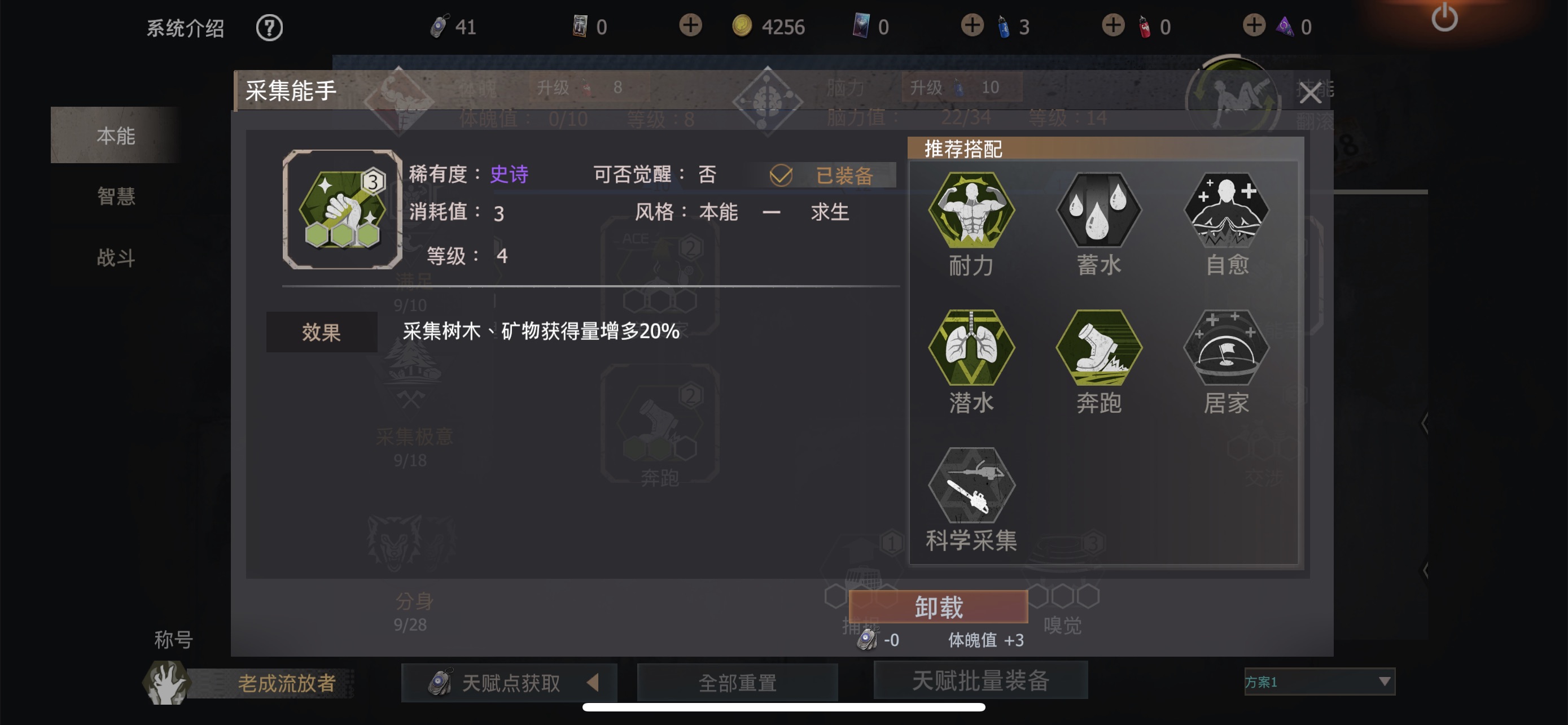Image resolution: width=1568 pixels, height=725 pixels.
Task: Switch to the 战斗 tab
Action: [x=116, y=257]
